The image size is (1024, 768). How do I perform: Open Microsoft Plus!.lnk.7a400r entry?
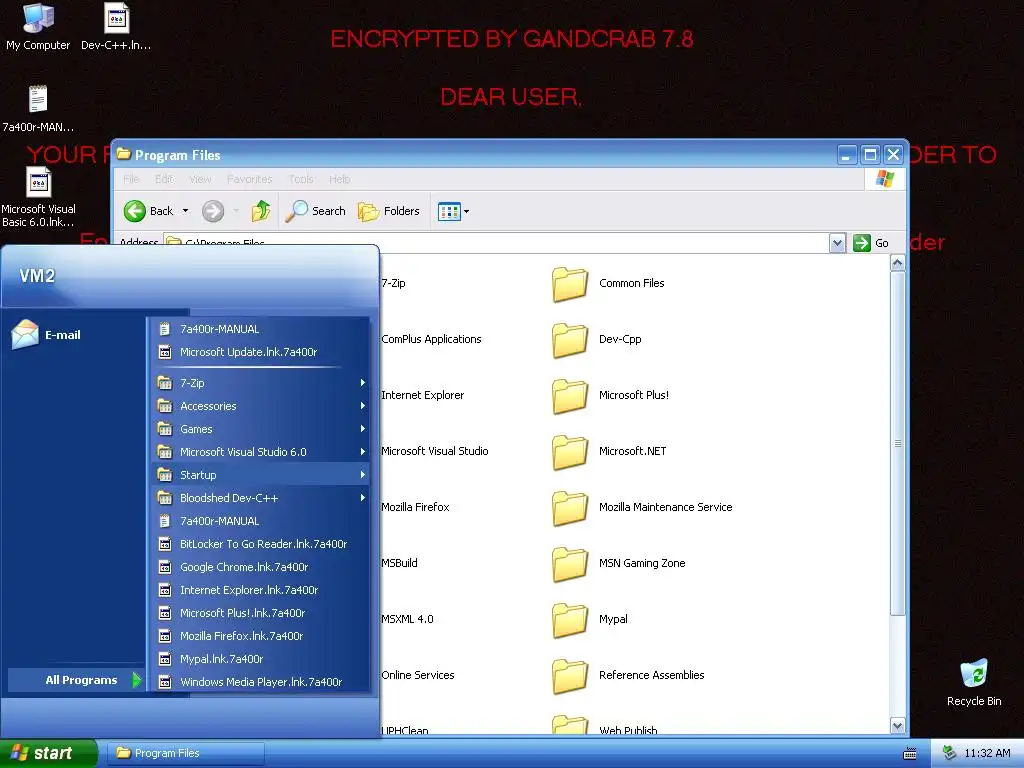coord(260,613)
